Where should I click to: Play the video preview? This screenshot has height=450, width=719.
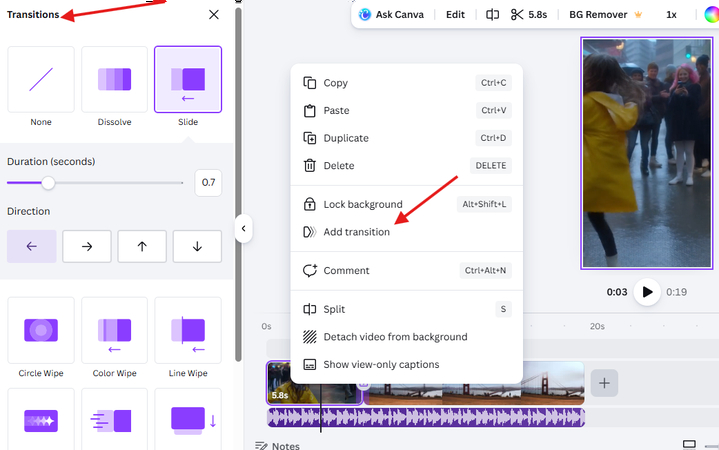pos(647,292)
